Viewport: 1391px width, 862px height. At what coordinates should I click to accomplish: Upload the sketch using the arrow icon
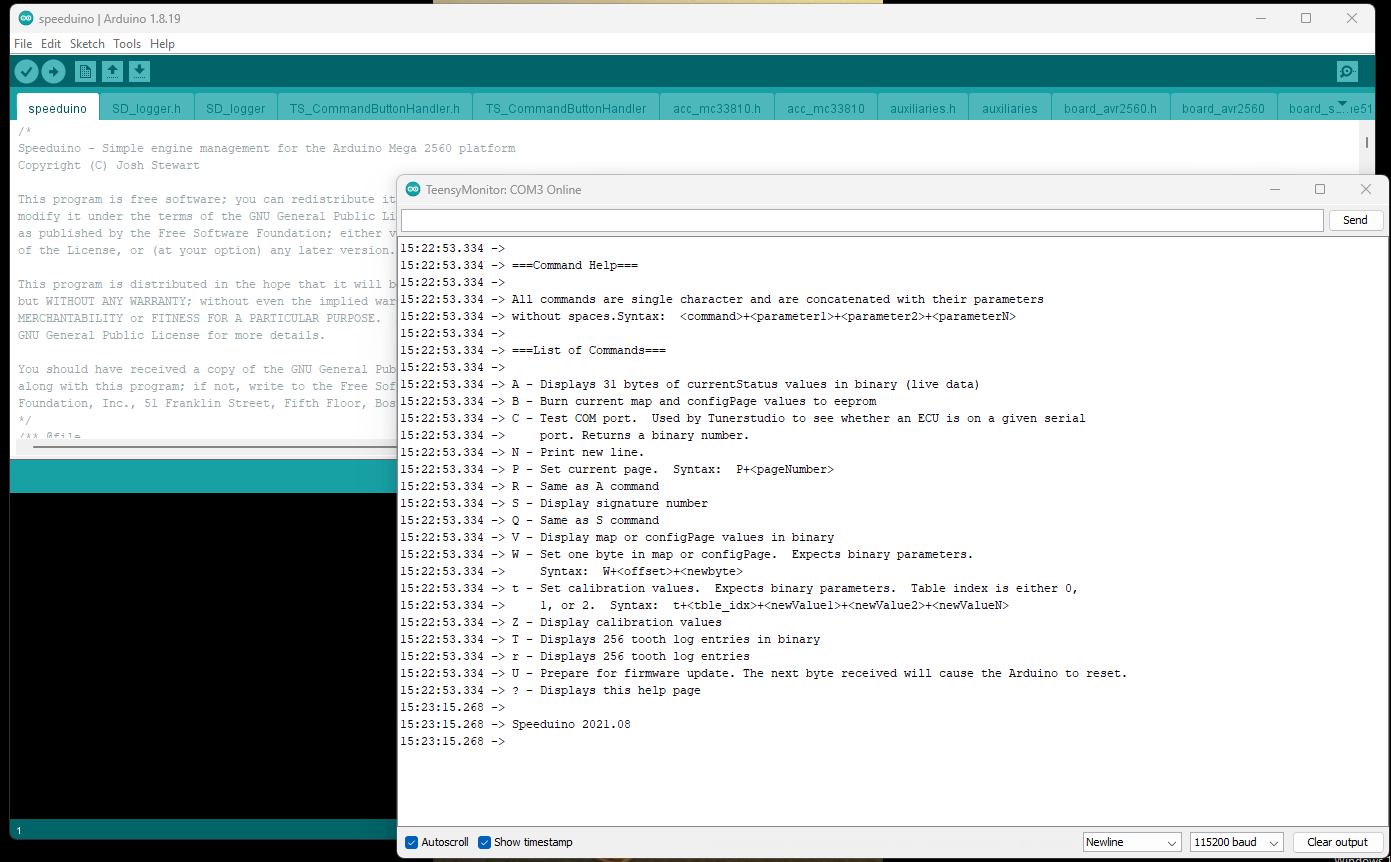[x=53, y=71]
